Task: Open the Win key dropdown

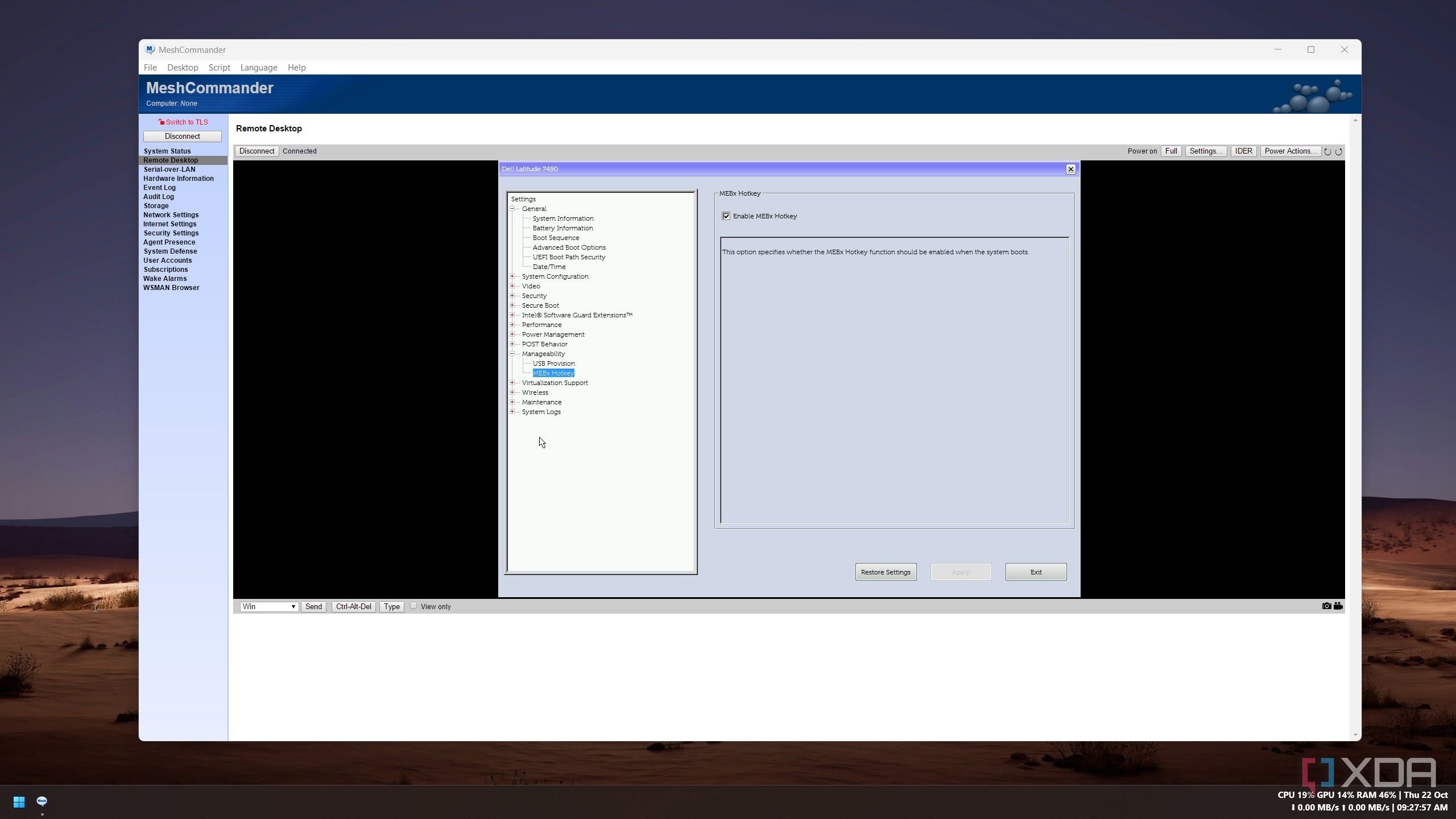Action: pyautogui.click(x=269, y=606)
